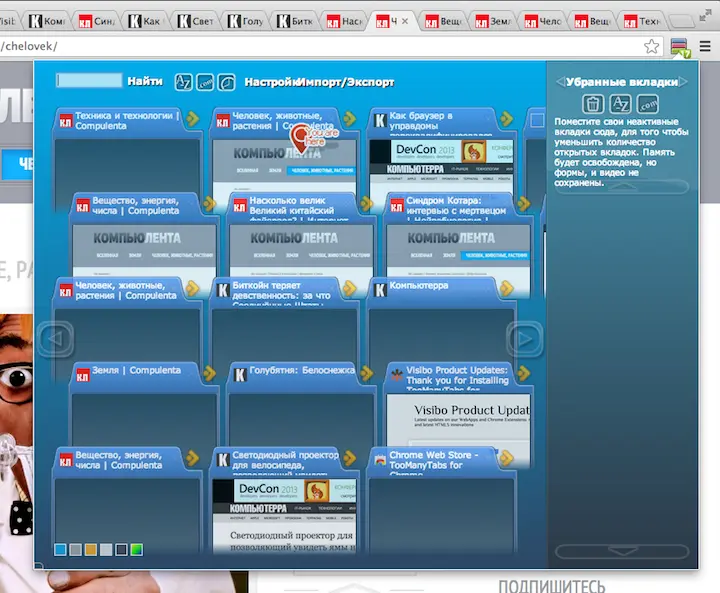Switch to the 'Техн' browser tab
Viewport: 720px width, 593px height.
pos(642,21)
